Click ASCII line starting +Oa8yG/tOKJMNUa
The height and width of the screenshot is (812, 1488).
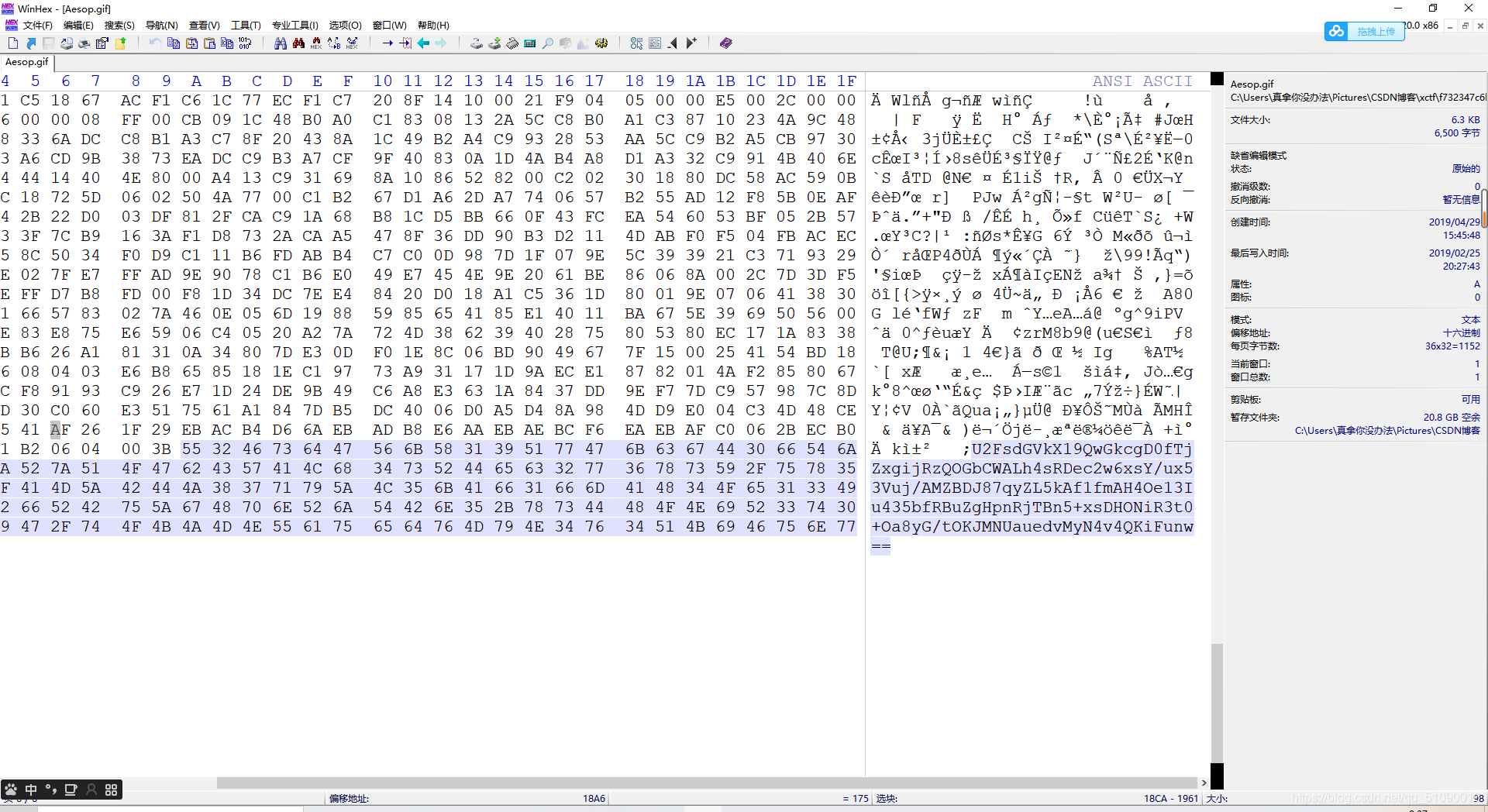(x=1032, y=527)
